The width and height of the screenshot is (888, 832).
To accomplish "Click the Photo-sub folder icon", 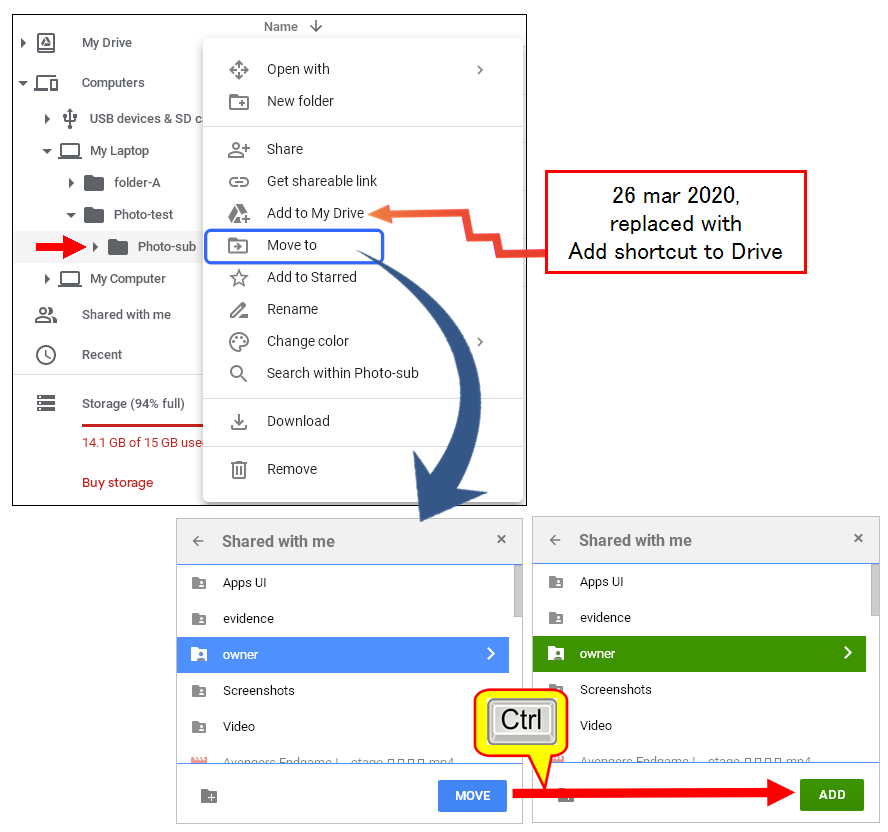I will 118,247.
